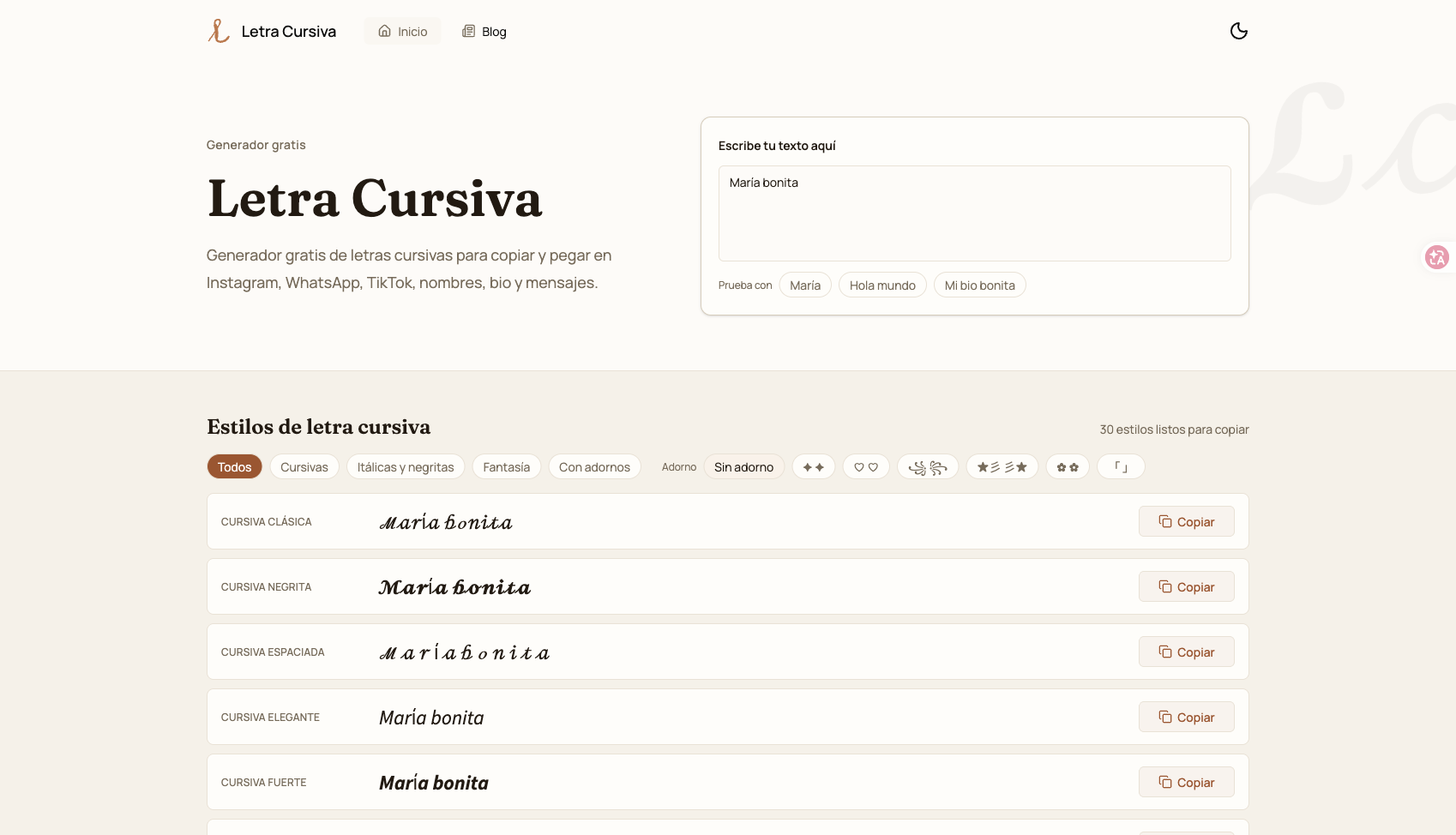
Task: Select the Sin adorno option
Action: pyautogui.click(x=743, y=467)
